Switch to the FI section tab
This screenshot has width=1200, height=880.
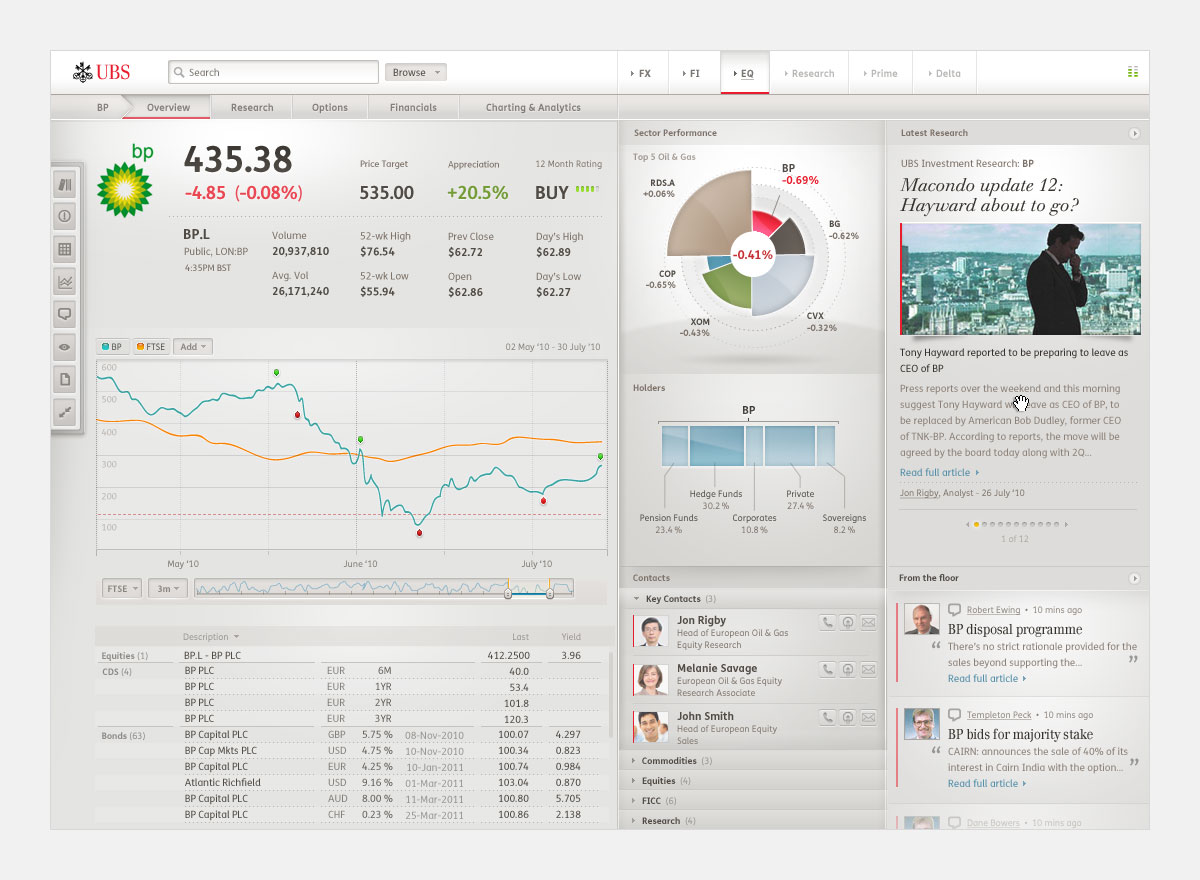(694, 73)
